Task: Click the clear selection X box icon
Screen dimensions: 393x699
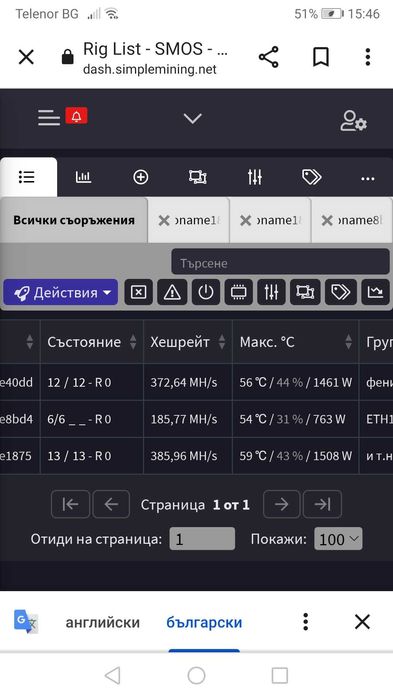Action: coord(139,292)
